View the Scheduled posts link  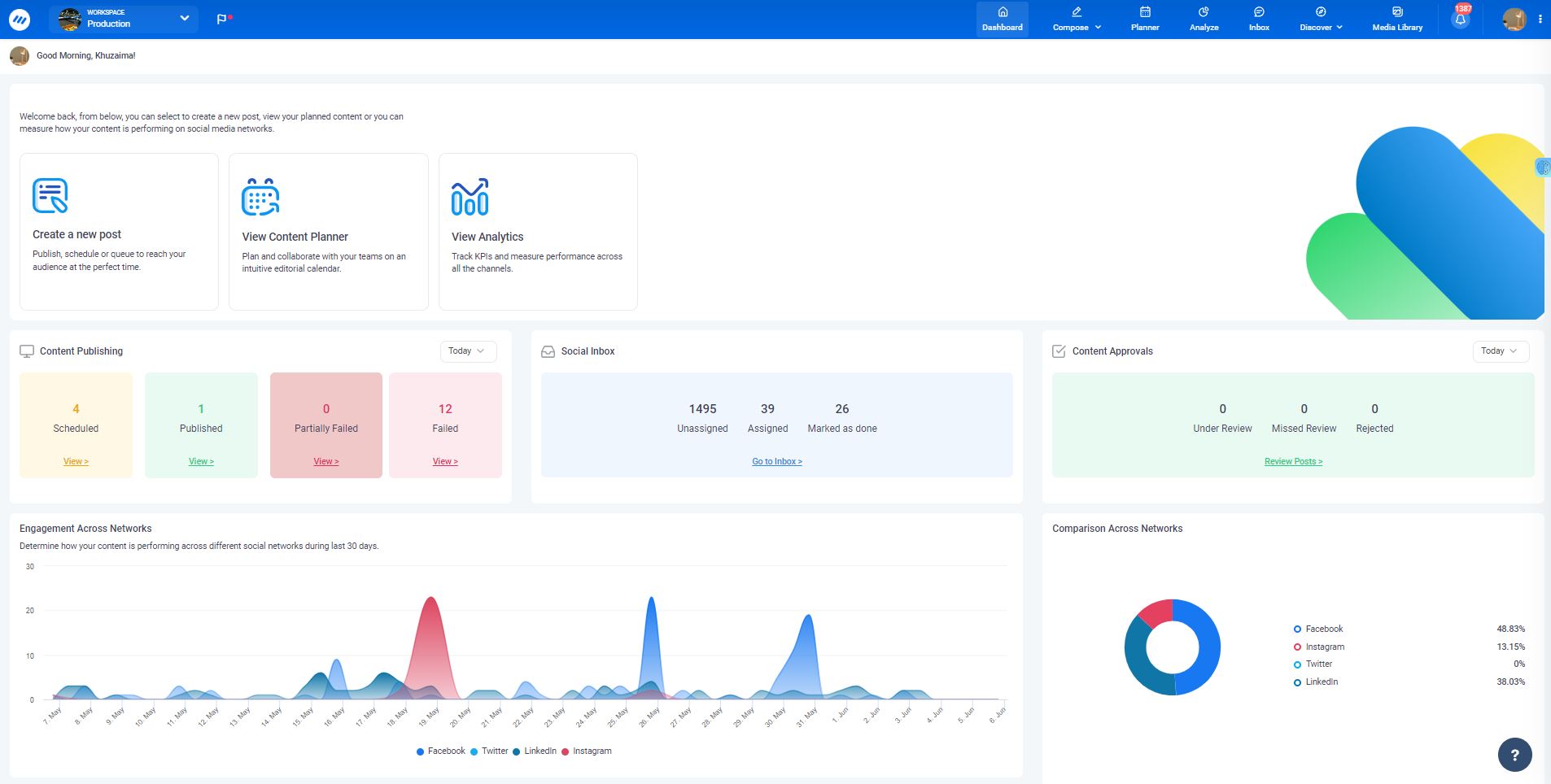click(76, 461)
